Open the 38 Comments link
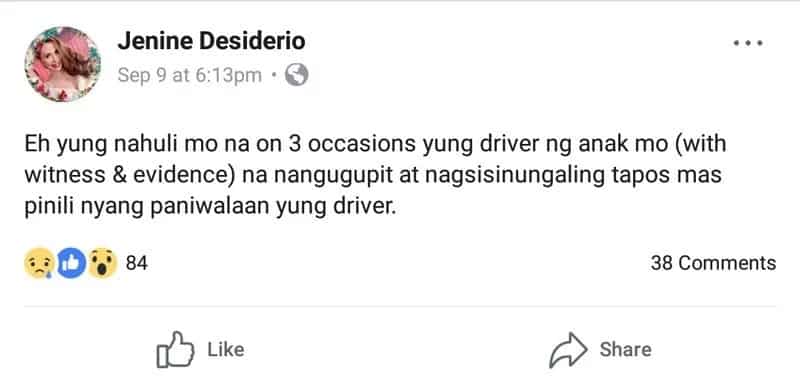This screenshot has height=381, width=800. click(x=713, y=263)
